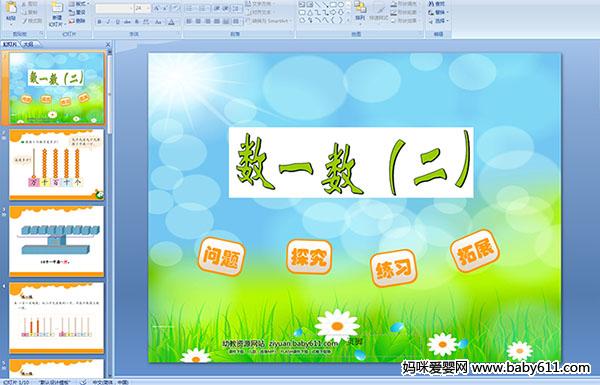Click the font color A icon
This screenshot has height=385, width=600.
click(x=171, y=22)
